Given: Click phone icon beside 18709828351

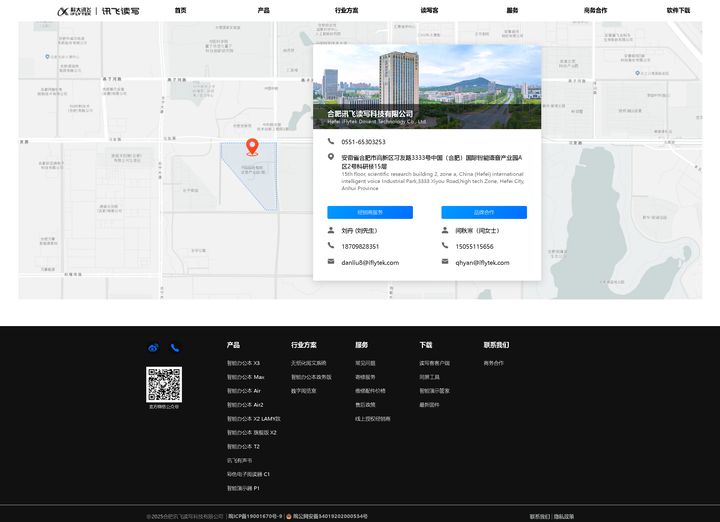Looking at the screenshot, I should tap(331, 246).
